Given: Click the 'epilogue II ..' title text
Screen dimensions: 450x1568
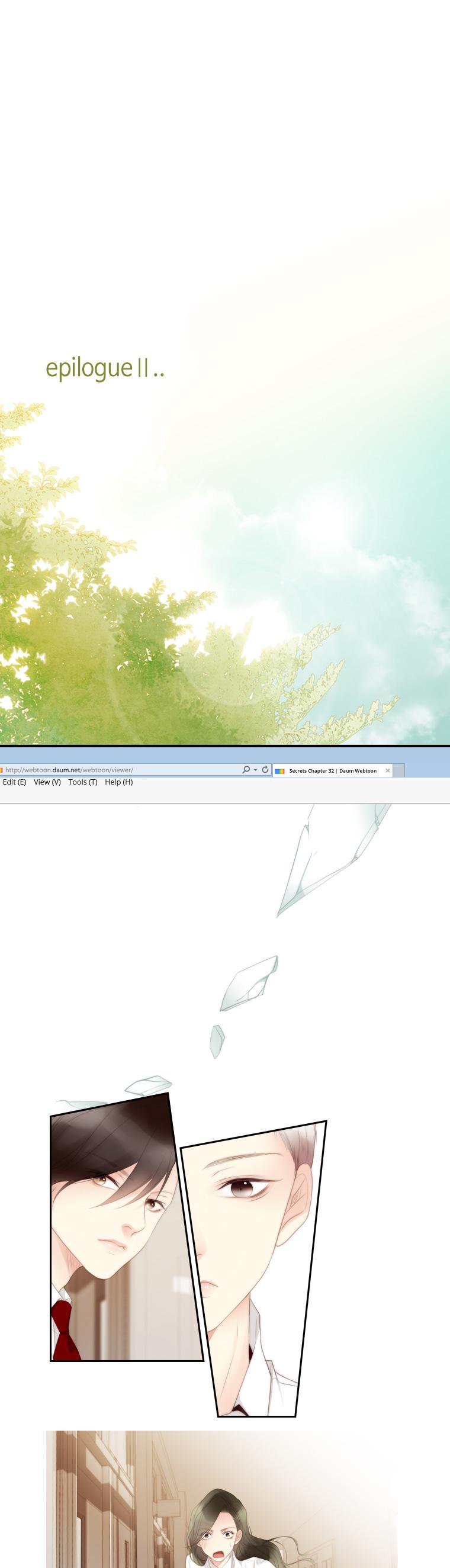Looking at the screenshot, I should point(105,368).
